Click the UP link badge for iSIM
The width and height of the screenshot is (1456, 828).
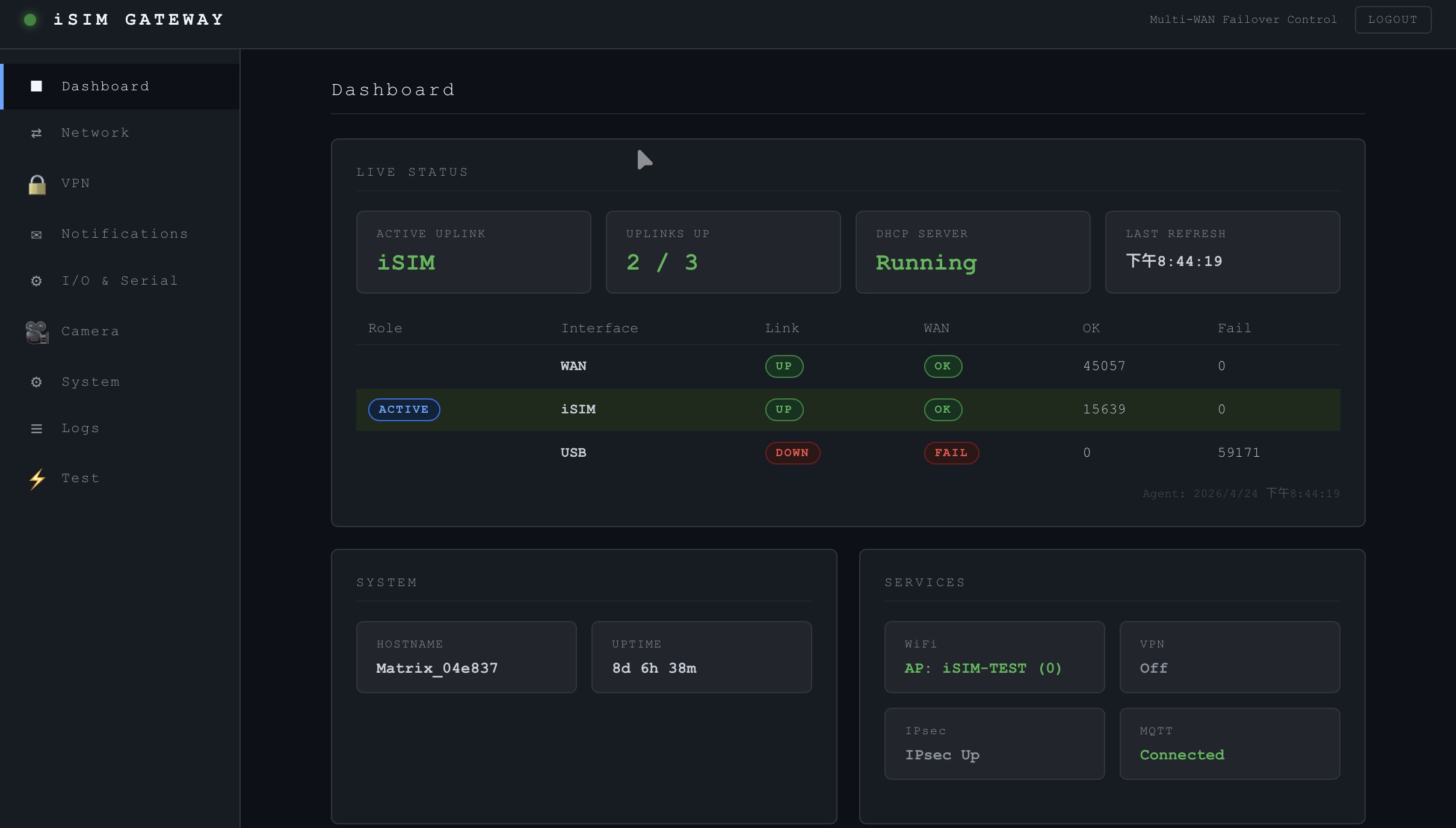pos(784,409)
